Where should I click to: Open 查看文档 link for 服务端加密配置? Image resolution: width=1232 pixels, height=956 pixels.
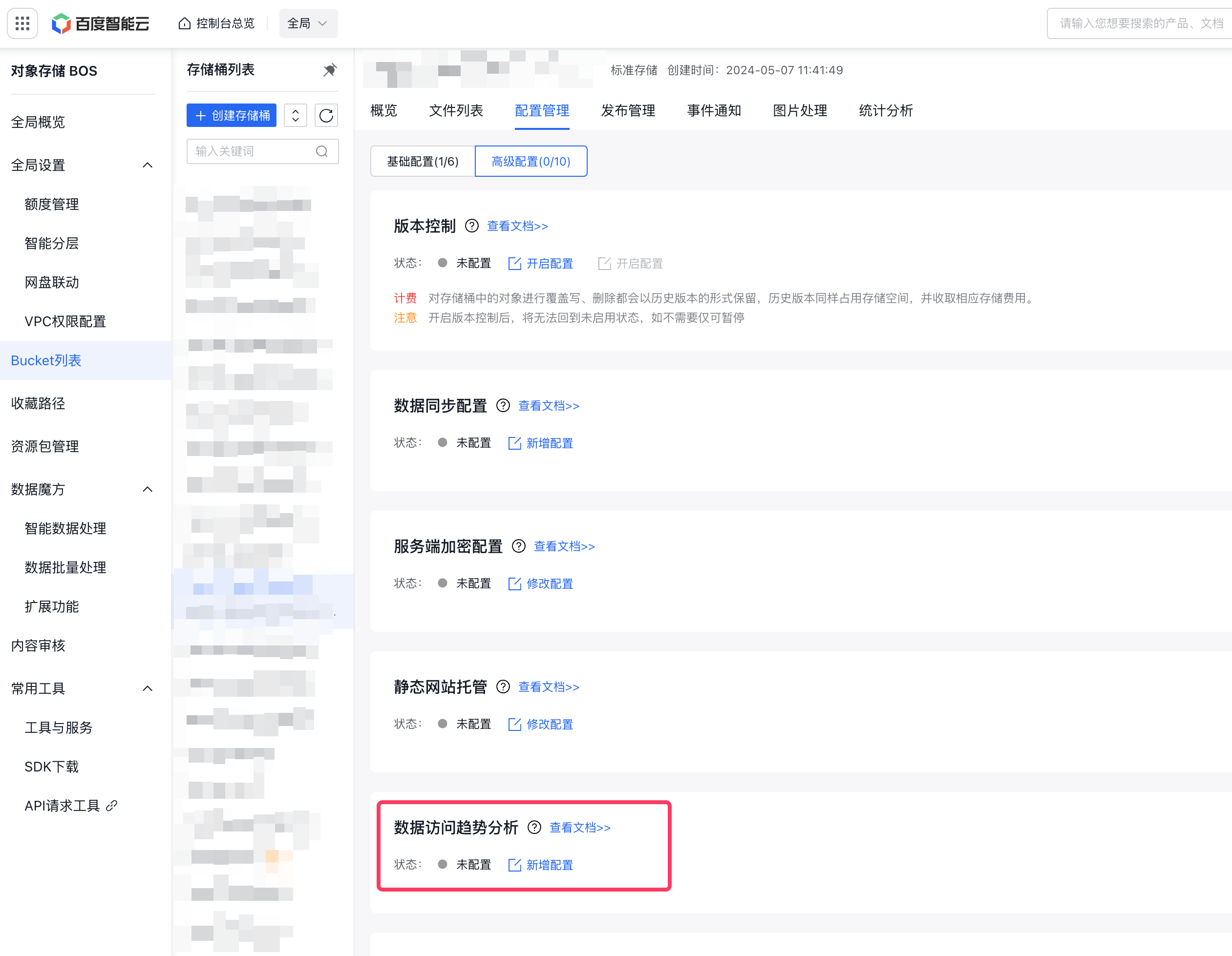point(564,546)
